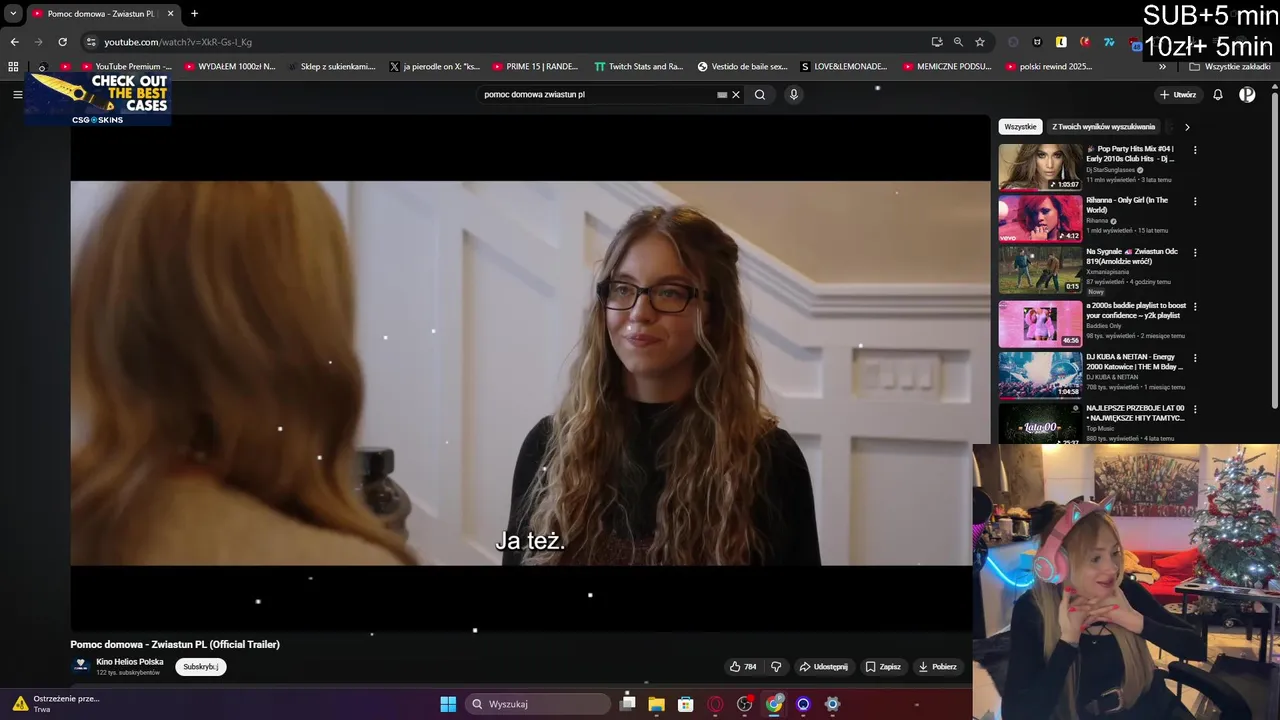The height and width of the screenshot is (720, 1280).
Task: Open Task View on the taskbar
Action: (x=628, y=704)
